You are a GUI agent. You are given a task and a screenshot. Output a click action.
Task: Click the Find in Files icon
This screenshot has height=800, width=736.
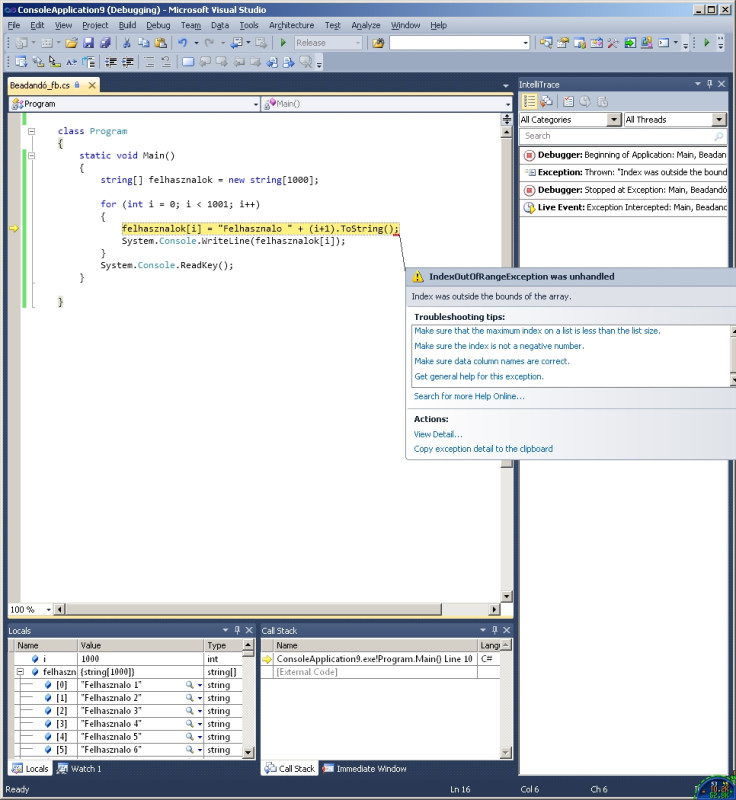pyautogui.click(x=378, y=43)
